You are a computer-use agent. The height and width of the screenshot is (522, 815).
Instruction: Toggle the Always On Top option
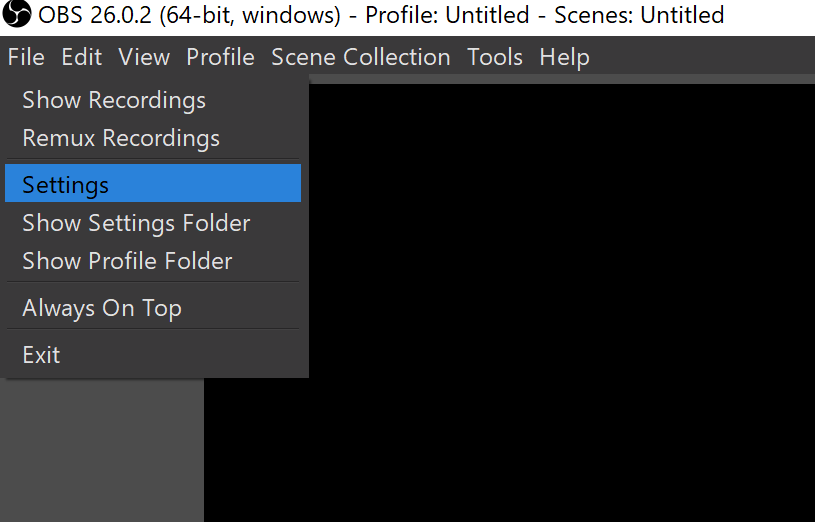pyautogui.click(x=102, y=308)
